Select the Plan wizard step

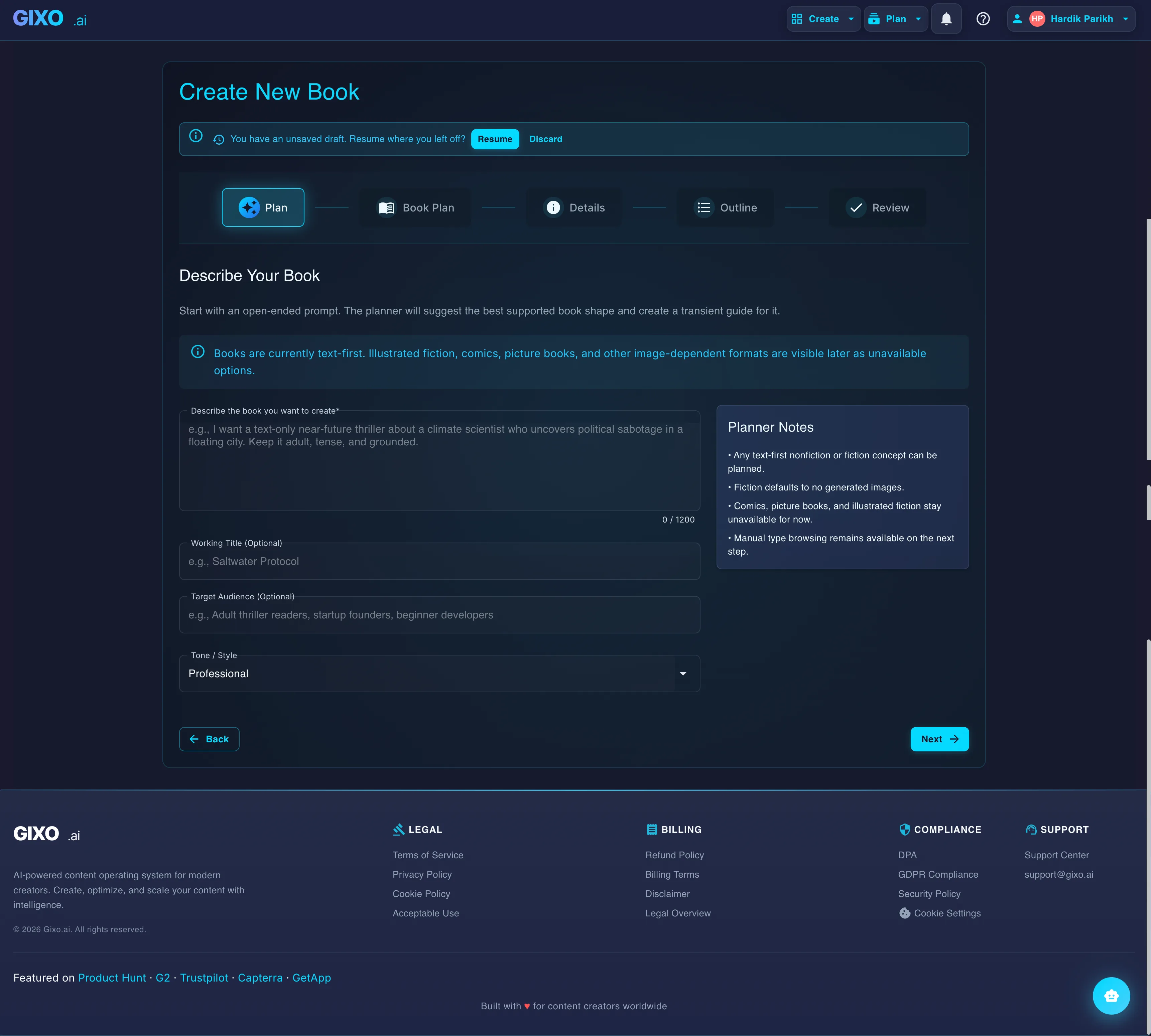click(x=263, y=208)
